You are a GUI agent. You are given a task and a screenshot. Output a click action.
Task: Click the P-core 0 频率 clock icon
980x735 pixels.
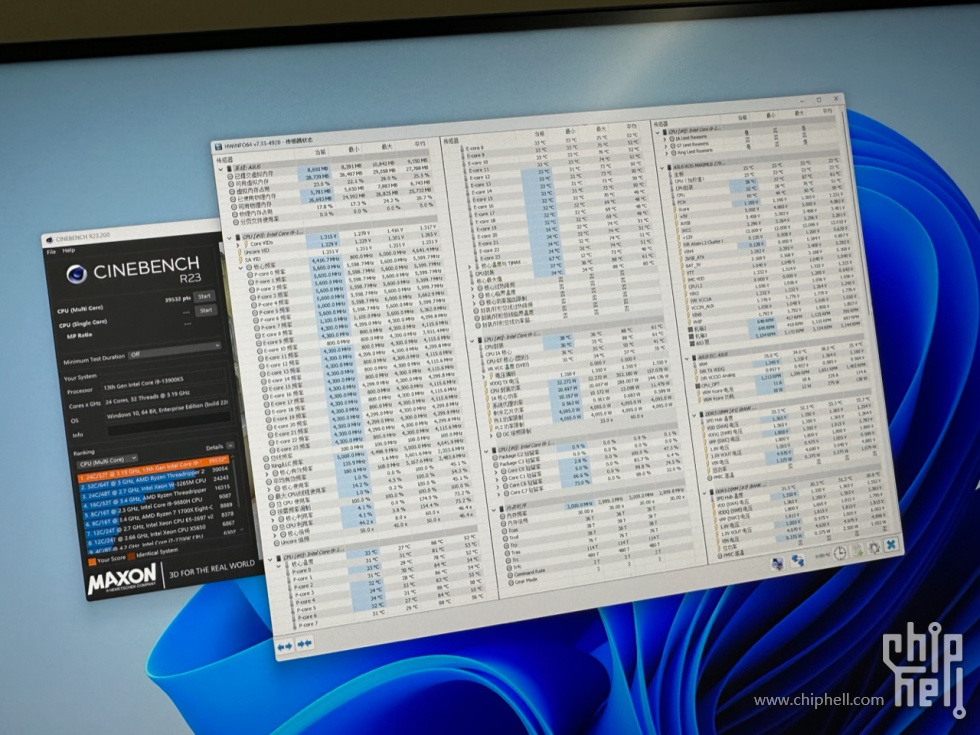(250, 275)
